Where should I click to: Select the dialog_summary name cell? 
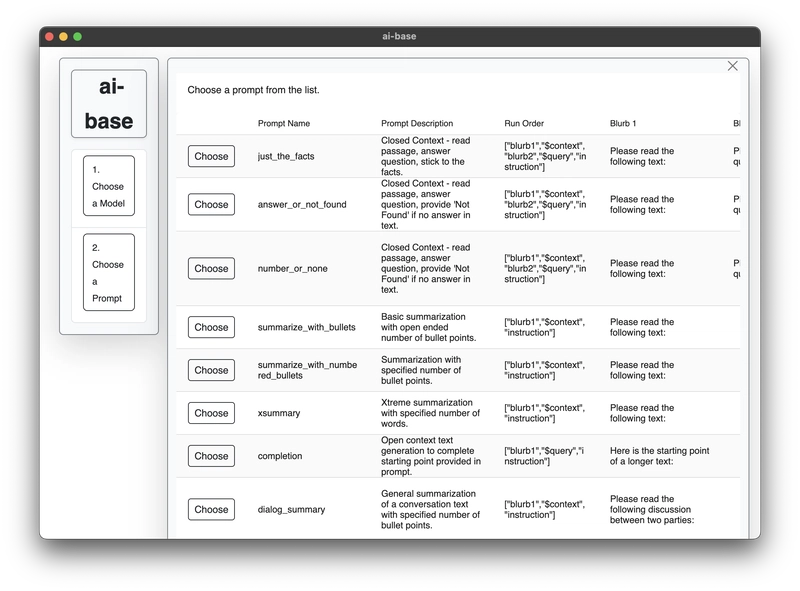tap(291, 509)
